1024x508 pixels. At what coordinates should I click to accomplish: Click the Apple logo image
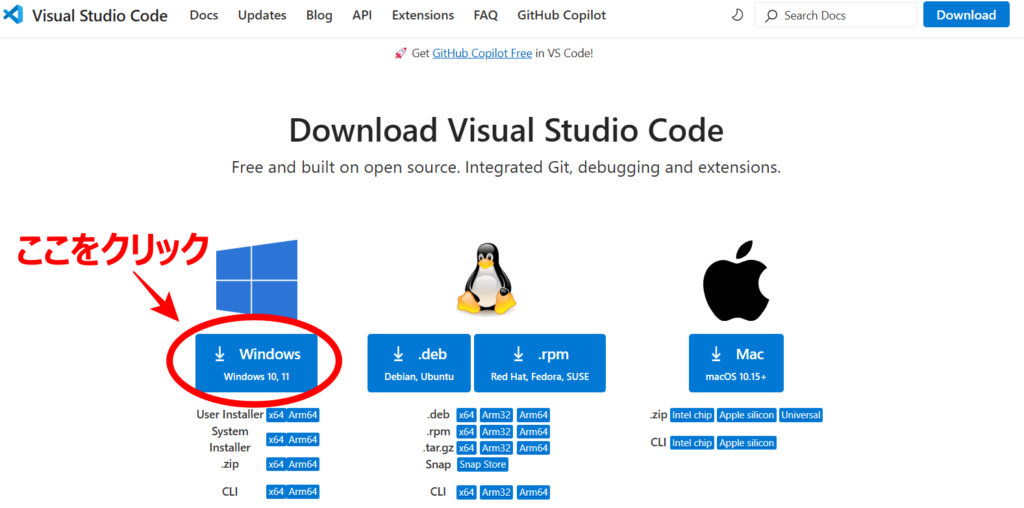coord(737,279)
